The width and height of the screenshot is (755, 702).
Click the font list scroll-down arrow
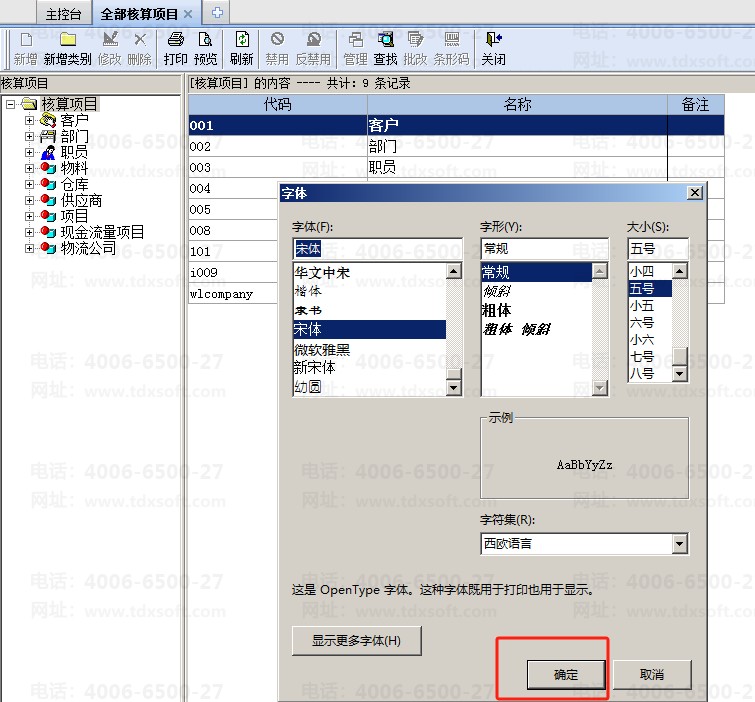click(x=454, y=388)
